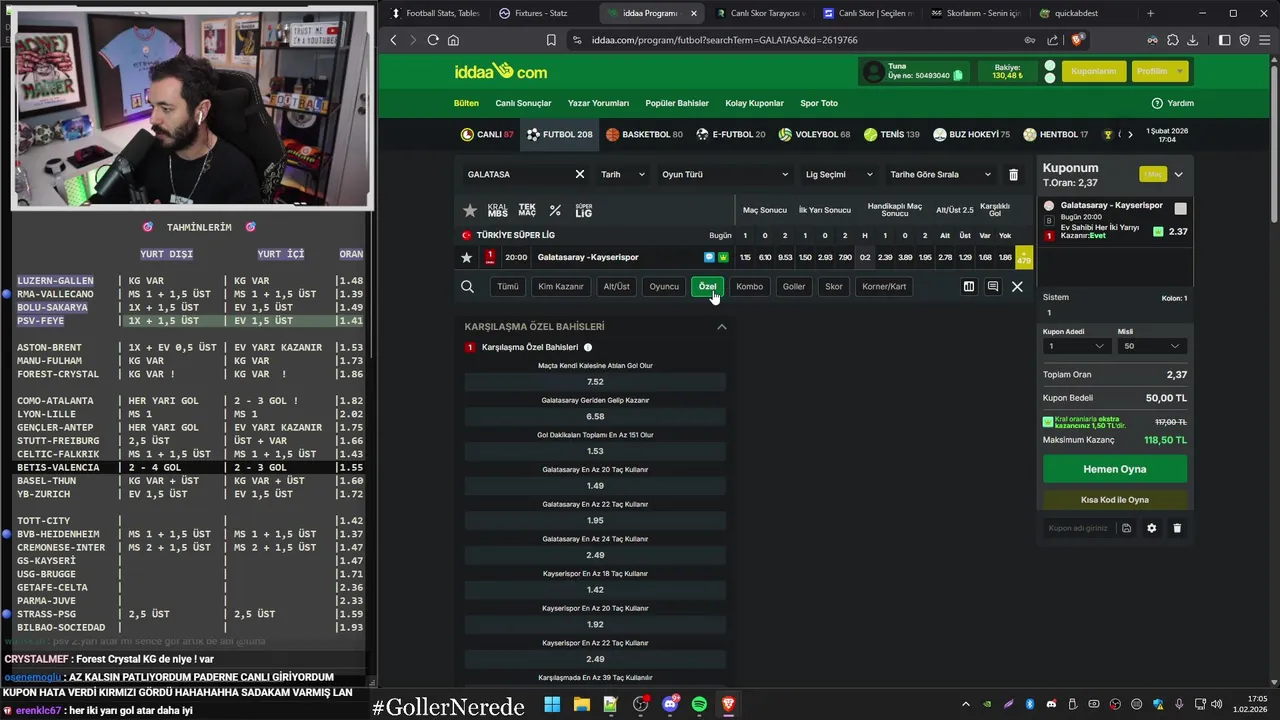
Task: Delete the coupon with trash icon
Action: [1177, 528]
